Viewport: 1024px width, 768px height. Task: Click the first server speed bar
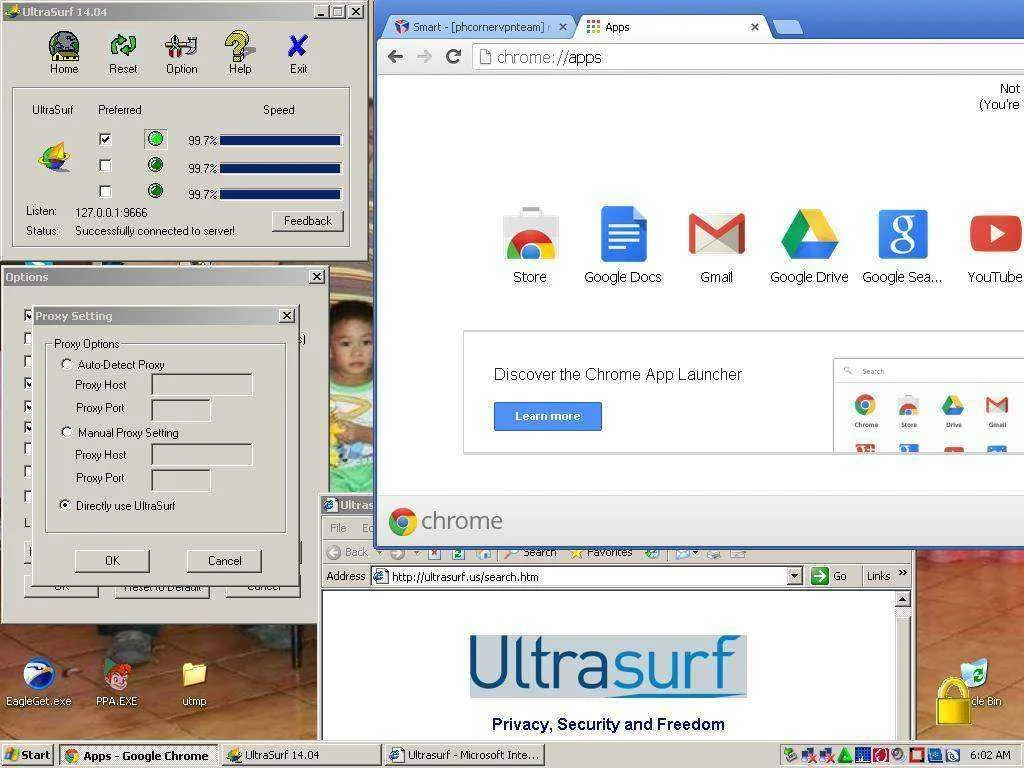point(280,140)
